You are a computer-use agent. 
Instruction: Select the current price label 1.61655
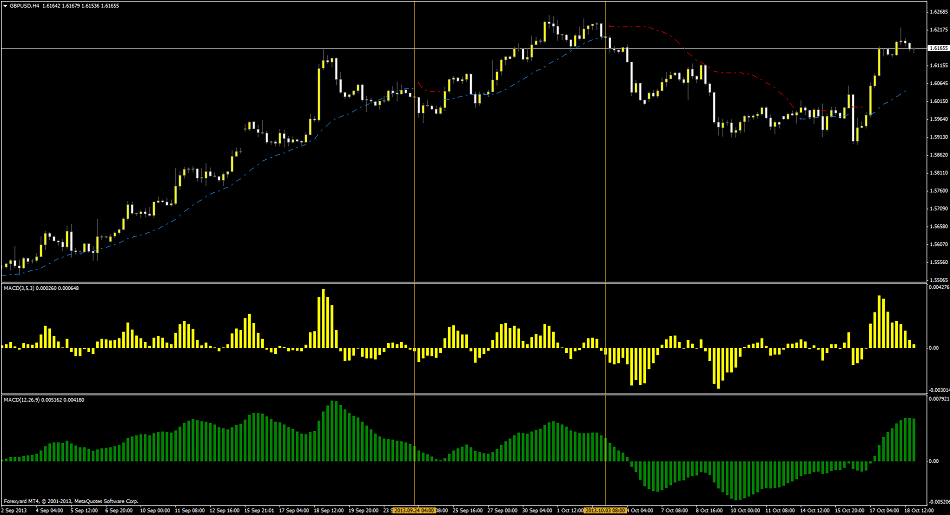click(x=937, y=48)
